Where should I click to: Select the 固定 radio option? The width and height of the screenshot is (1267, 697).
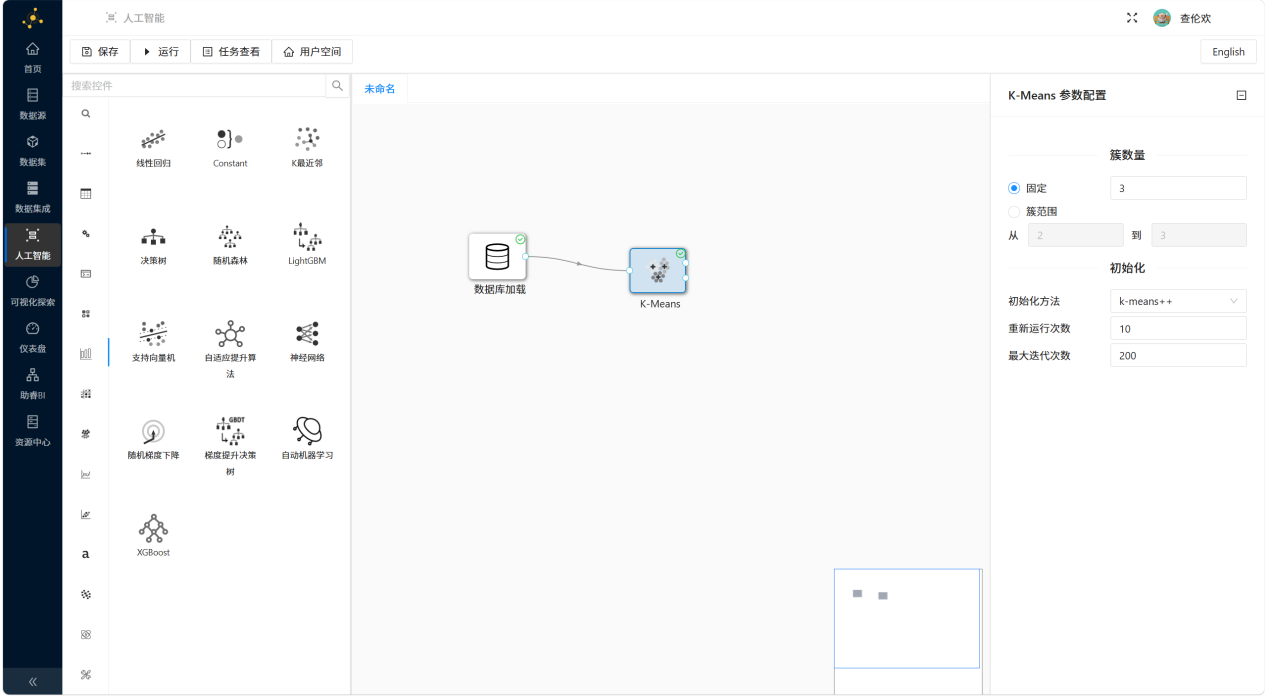point(1014,188)
